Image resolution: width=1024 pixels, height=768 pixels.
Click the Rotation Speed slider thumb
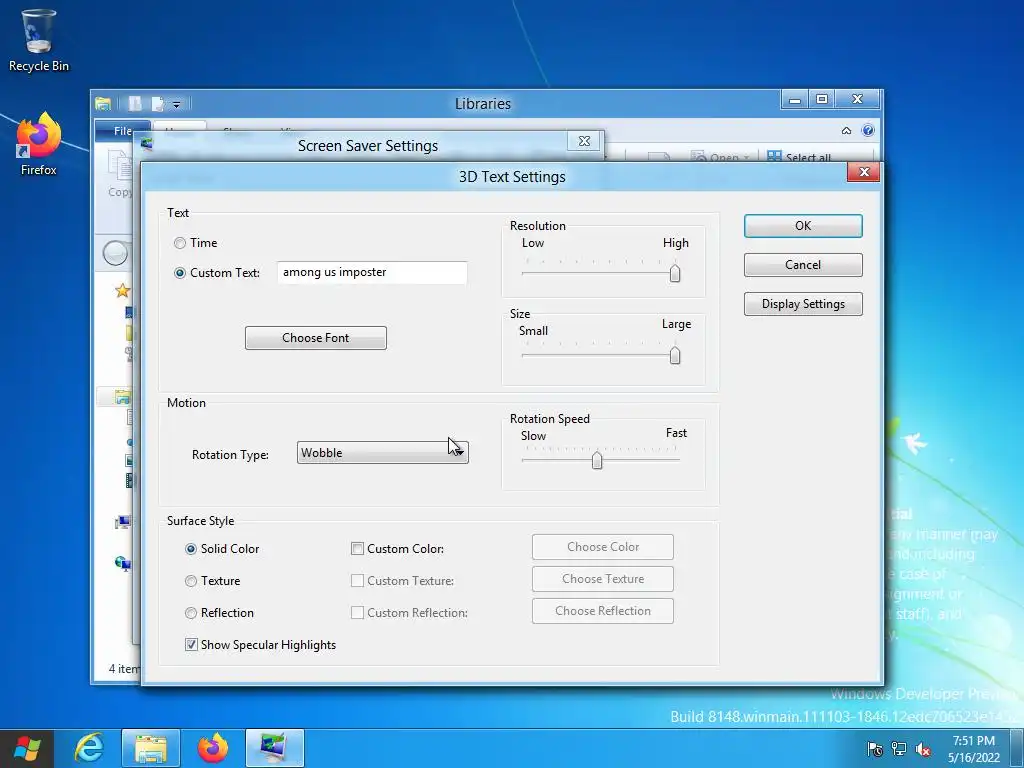point(597,460)
